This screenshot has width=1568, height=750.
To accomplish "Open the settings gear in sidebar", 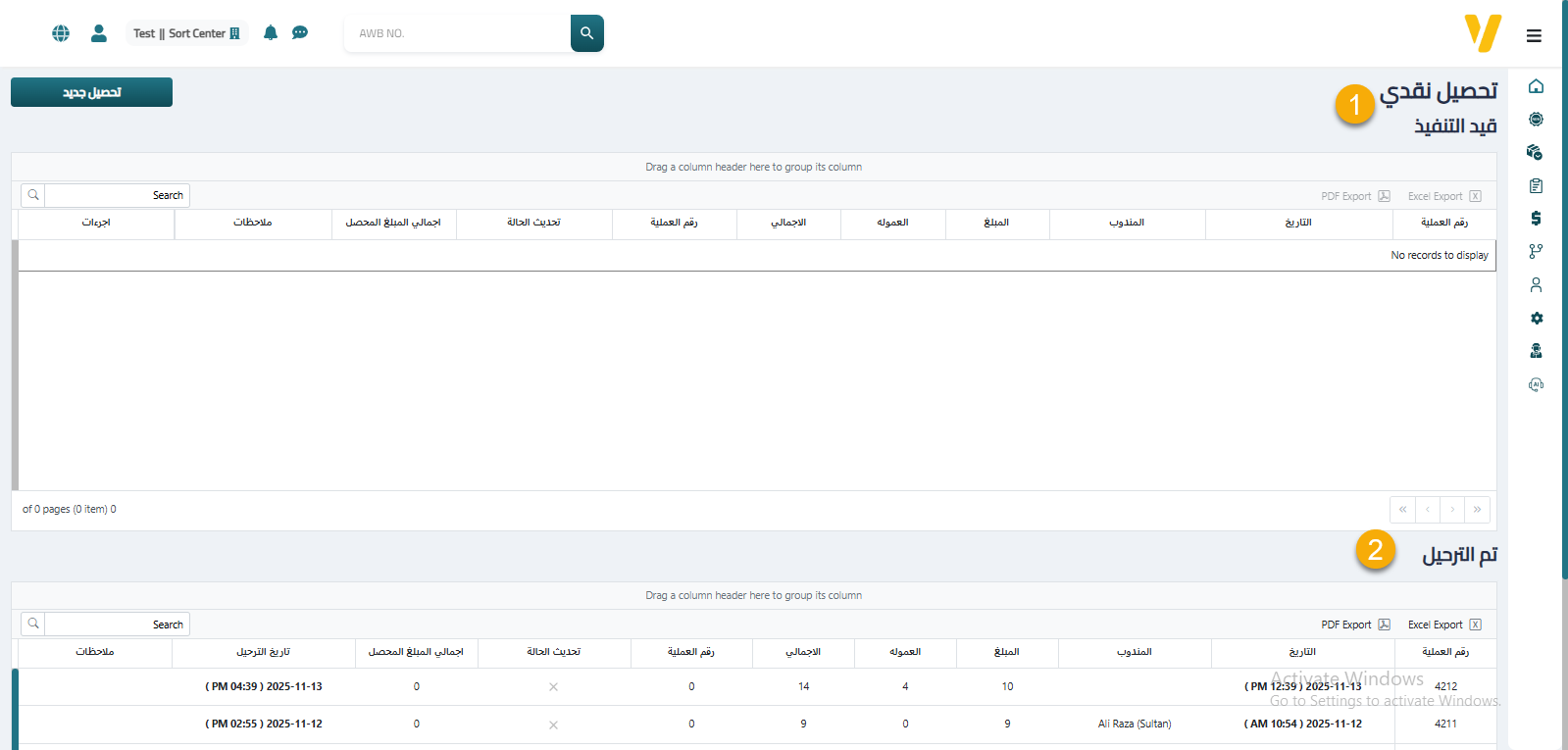I will [1536, 319].
